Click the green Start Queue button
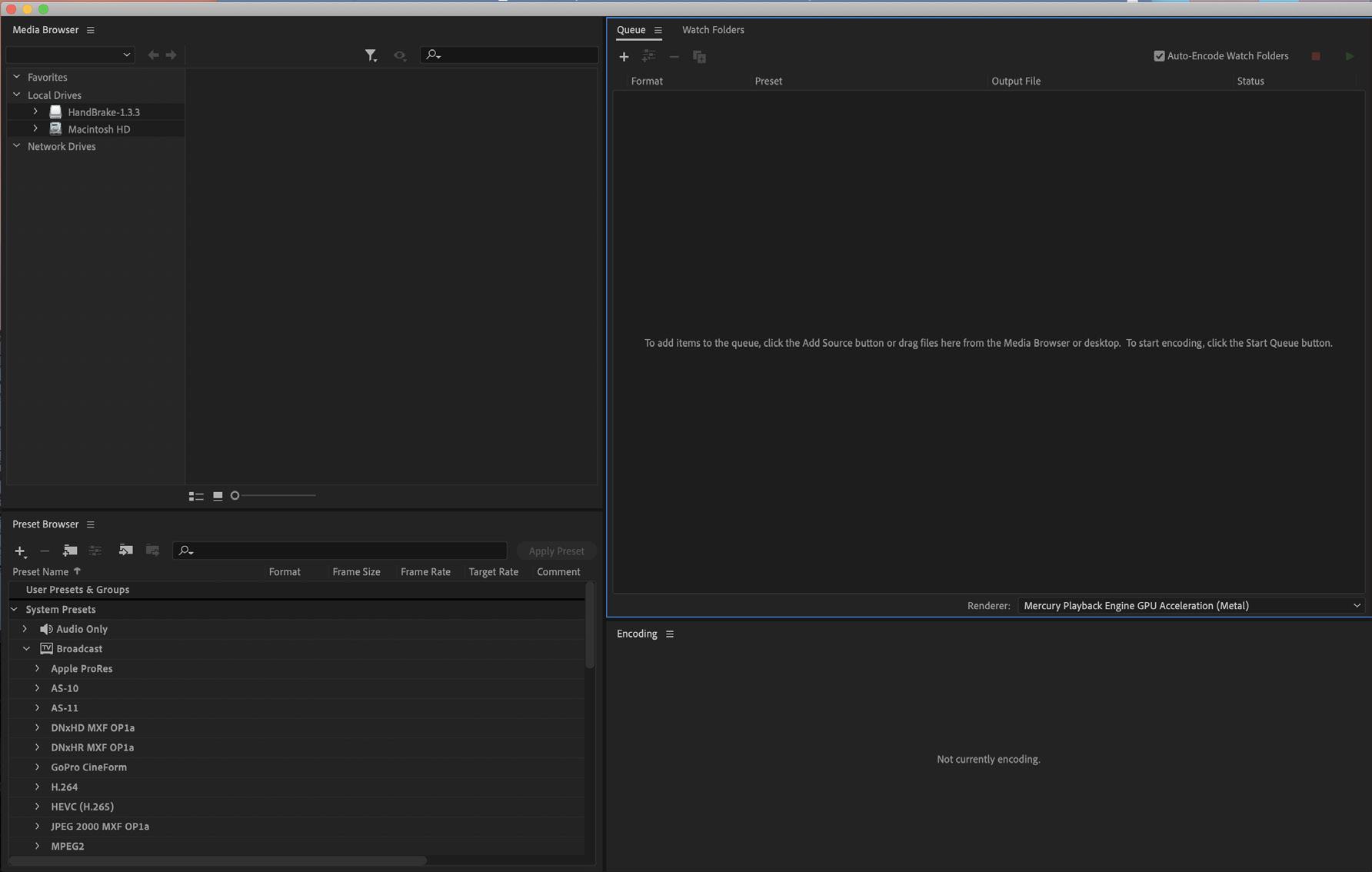The width and height of the screenshot is (1372, 872). click(x=1349, y=56)
